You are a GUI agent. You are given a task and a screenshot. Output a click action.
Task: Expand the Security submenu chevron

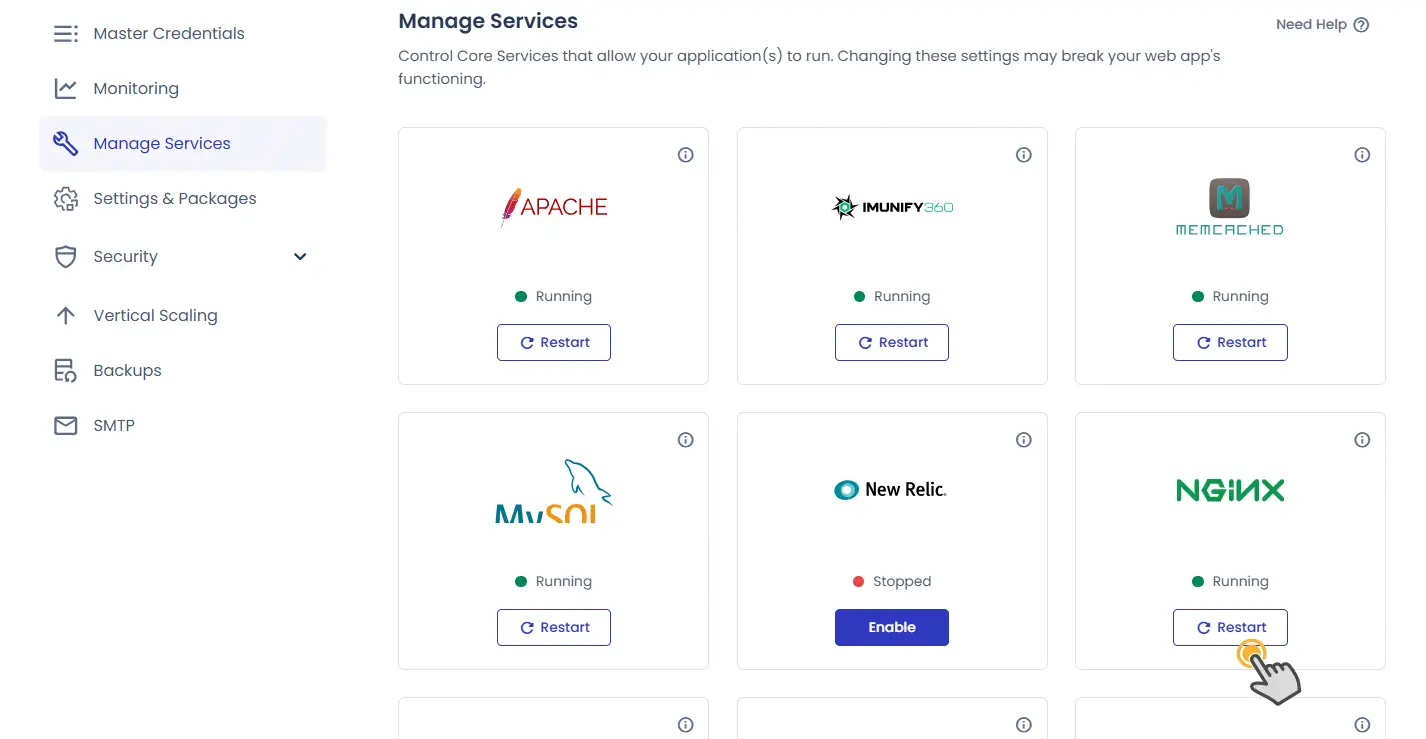pyautogui.click(x=300, y=256)
